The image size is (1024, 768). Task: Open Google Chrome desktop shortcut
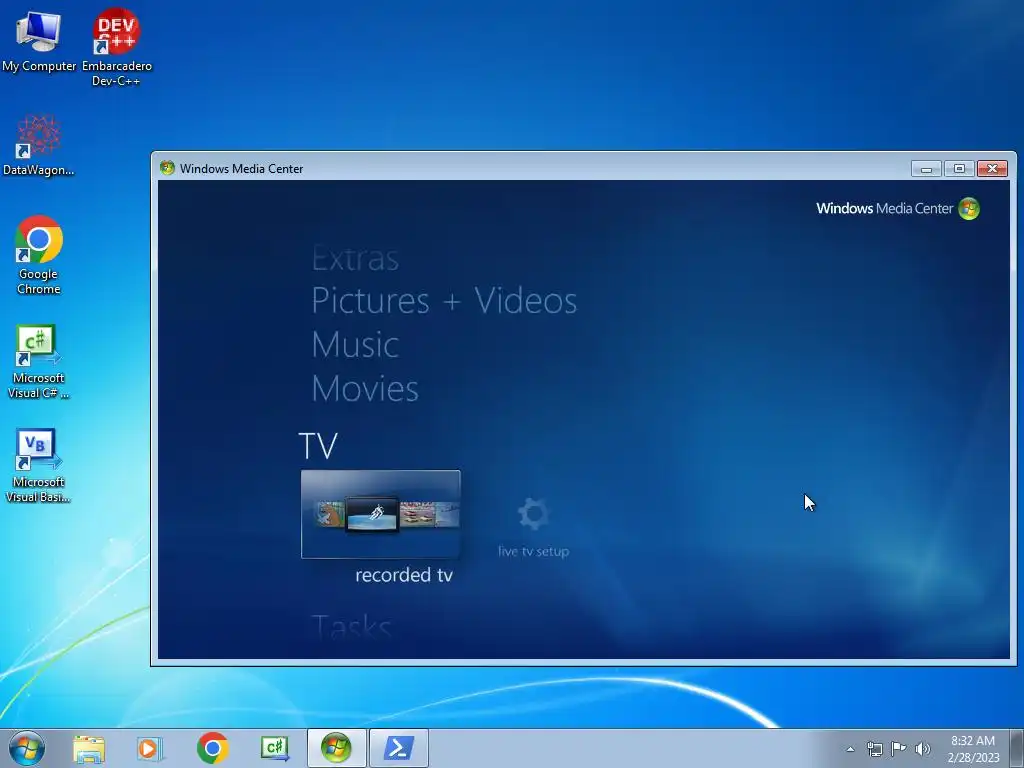pyautogui.click(x=39, y=255)
